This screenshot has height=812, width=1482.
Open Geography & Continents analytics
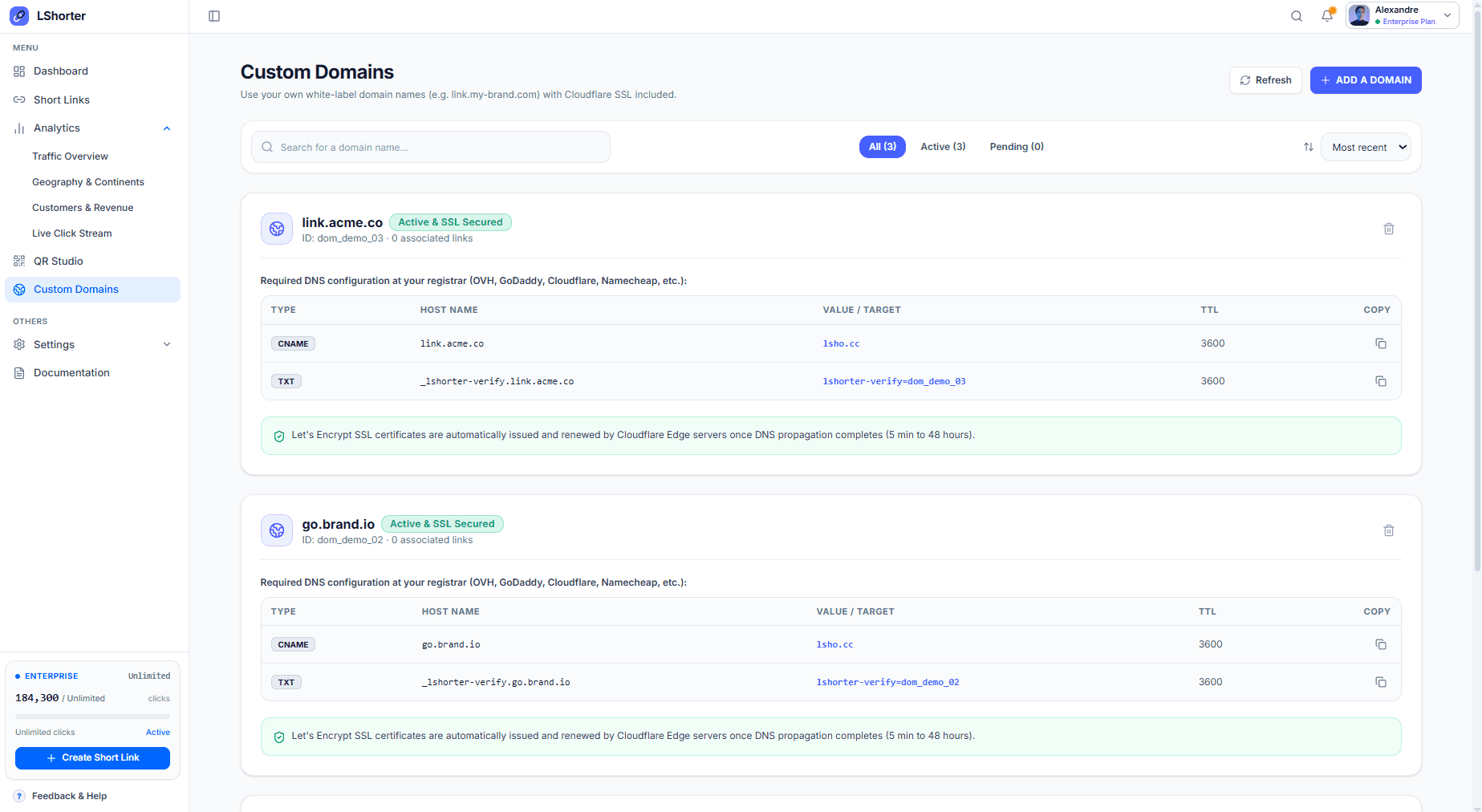88,182
